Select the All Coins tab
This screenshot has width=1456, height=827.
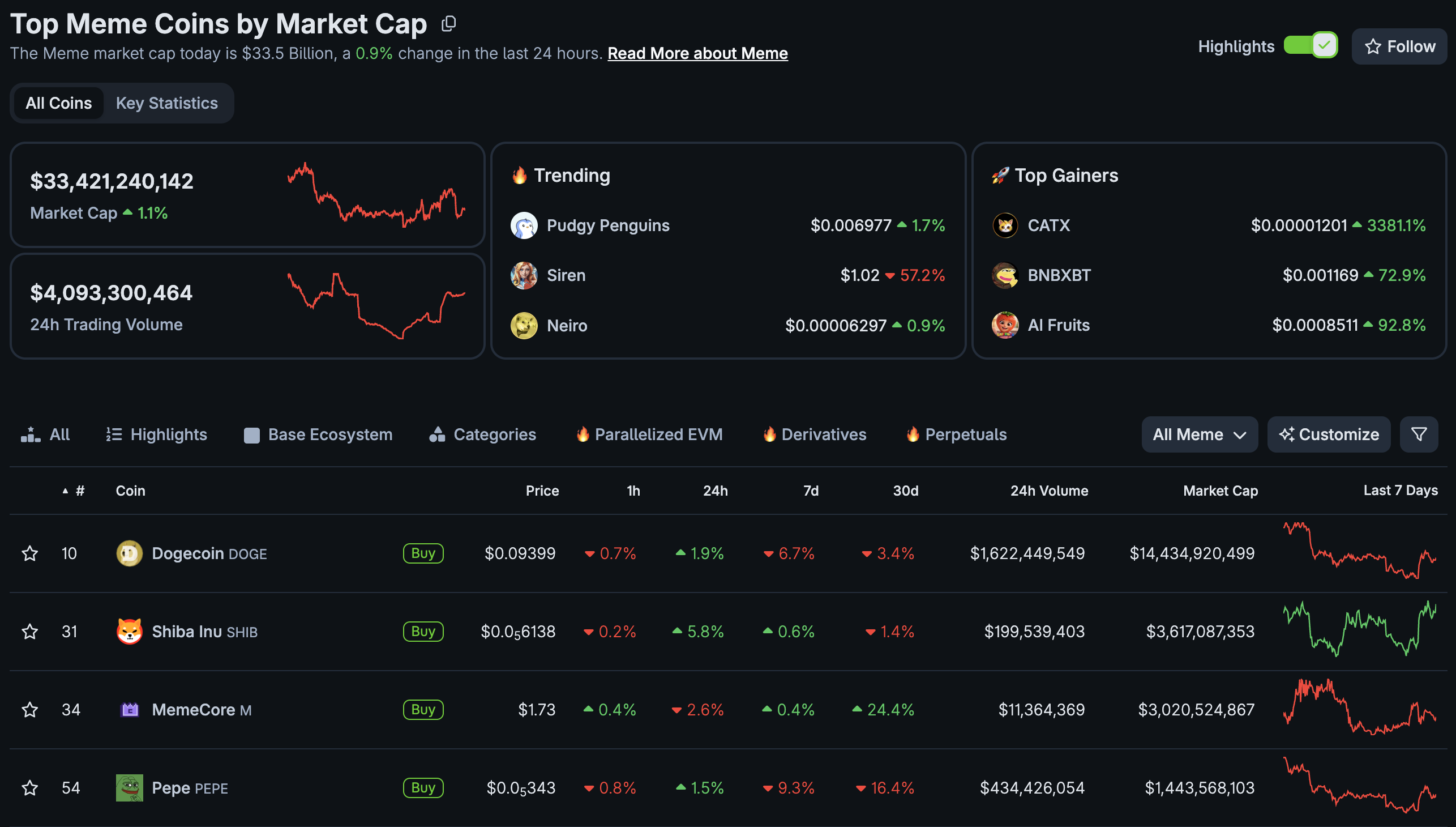pos(58,103)
